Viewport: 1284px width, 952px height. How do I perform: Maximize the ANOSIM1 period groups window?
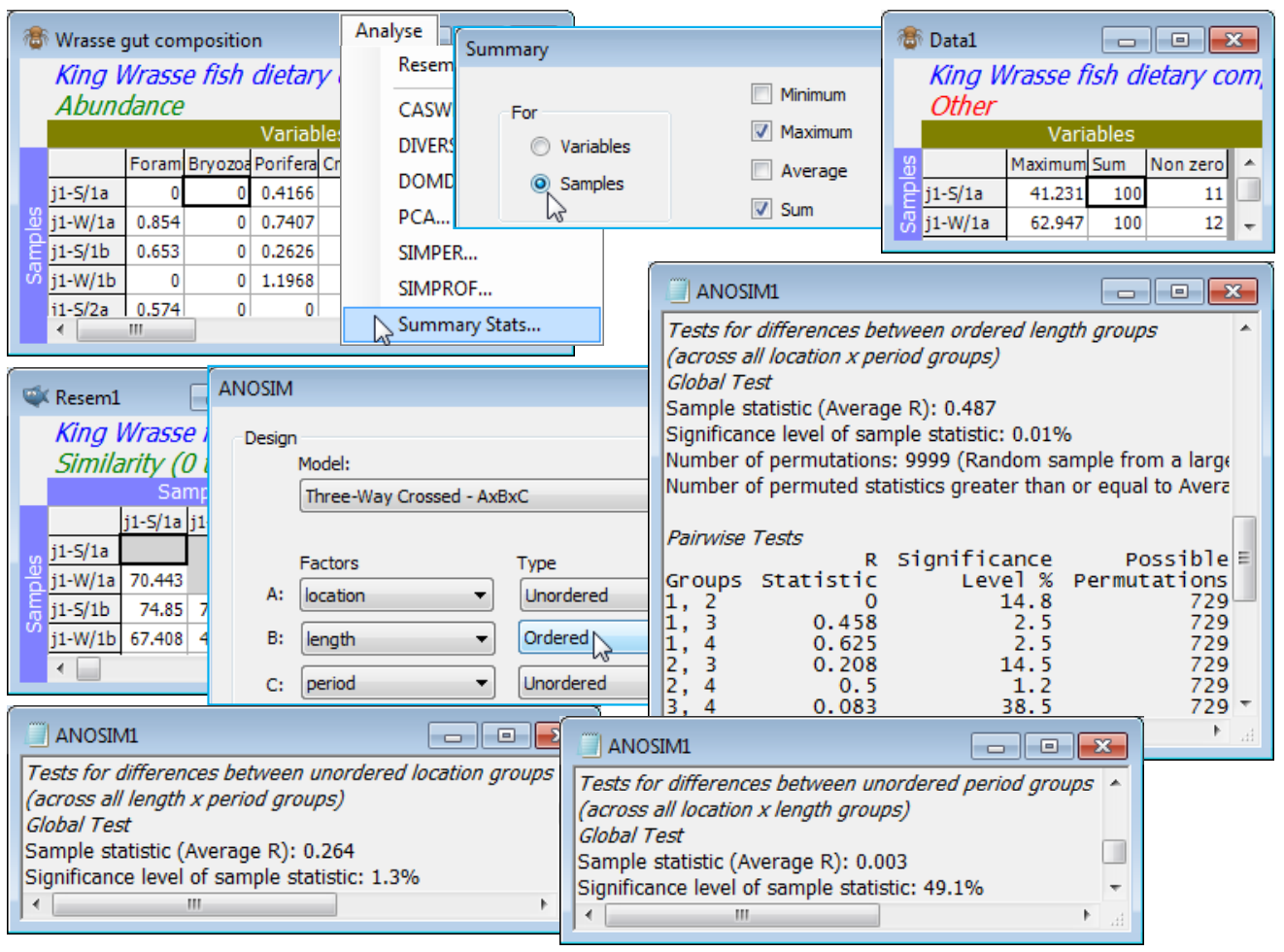point(1049,746)
